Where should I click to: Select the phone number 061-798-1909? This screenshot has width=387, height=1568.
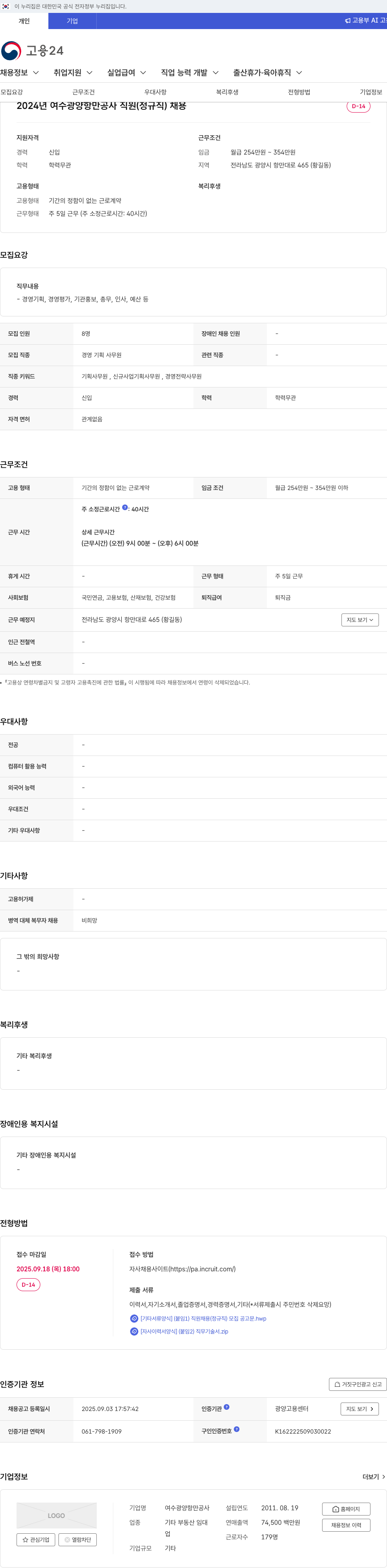(x=102, y=1431)
